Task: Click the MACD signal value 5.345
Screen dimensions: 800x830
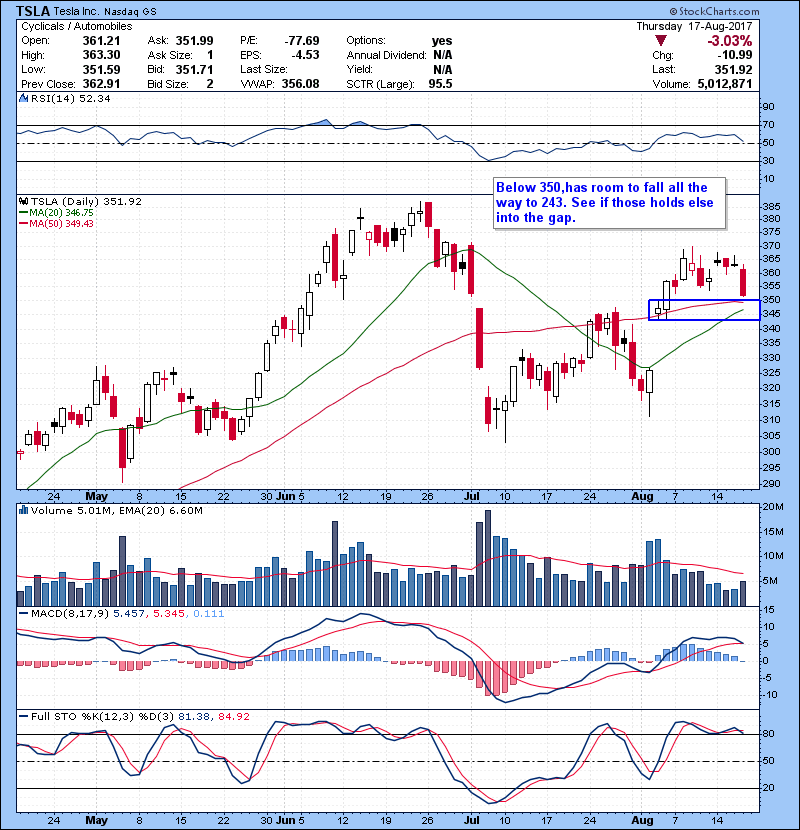Action: 169,614
